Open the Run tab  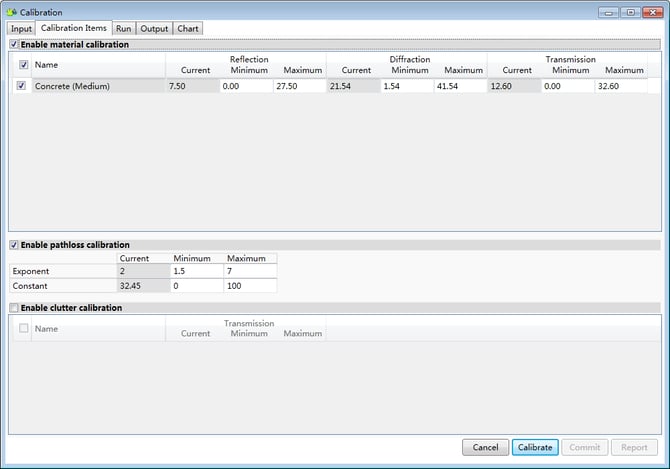pos(123,29)
